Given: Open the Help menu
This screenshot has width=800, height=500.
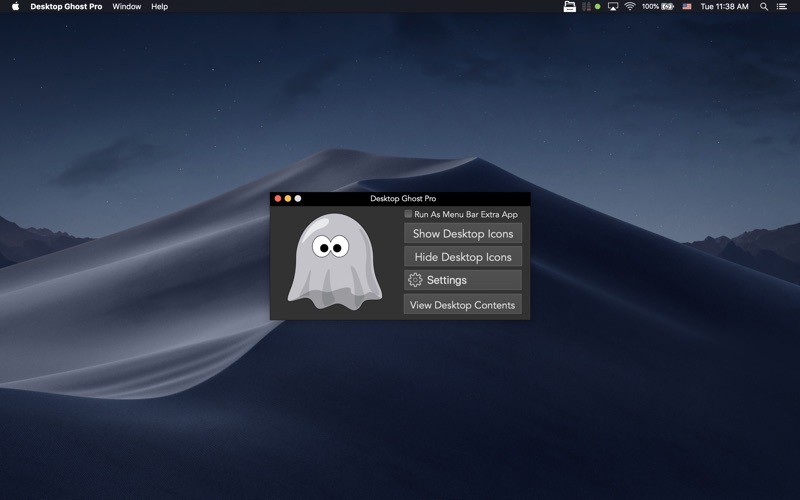Looking at the screenshot, I should point(159,7).
